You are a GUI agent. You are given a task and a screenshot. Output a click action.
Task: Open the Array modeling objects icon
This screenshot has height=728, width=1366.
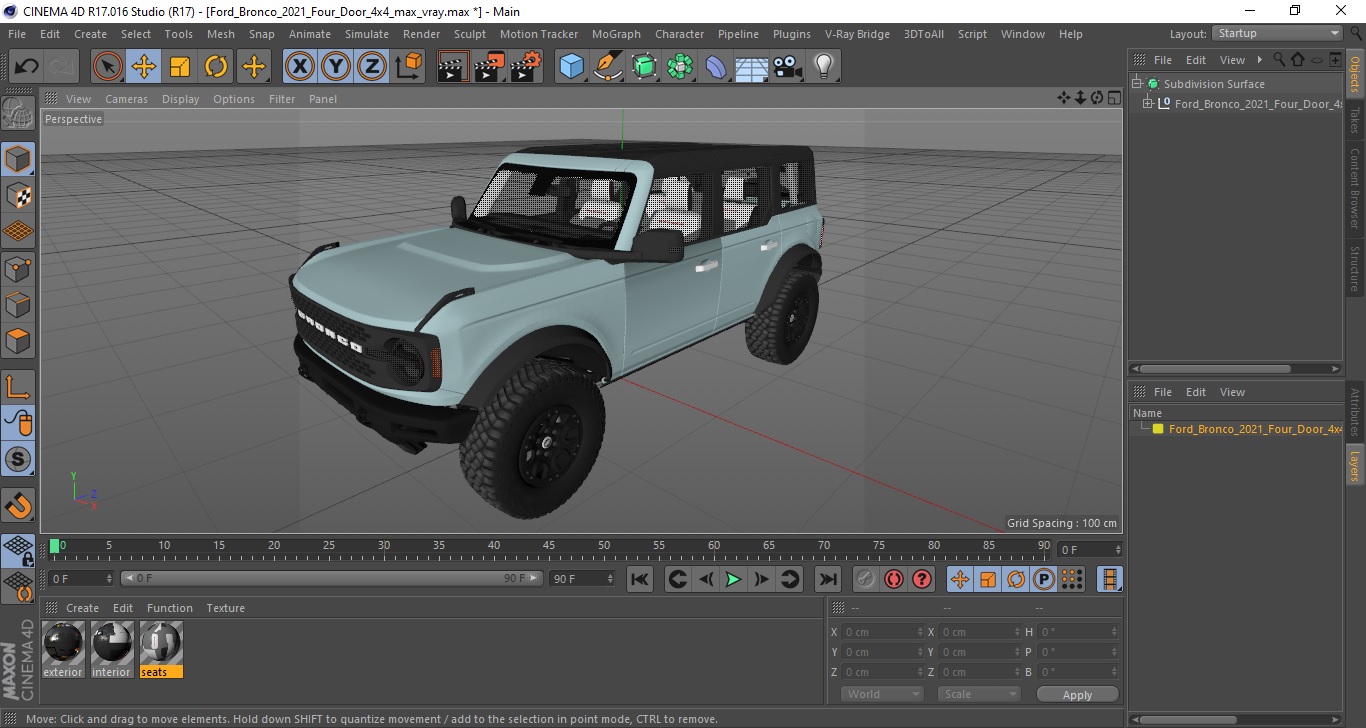[680, 67]
